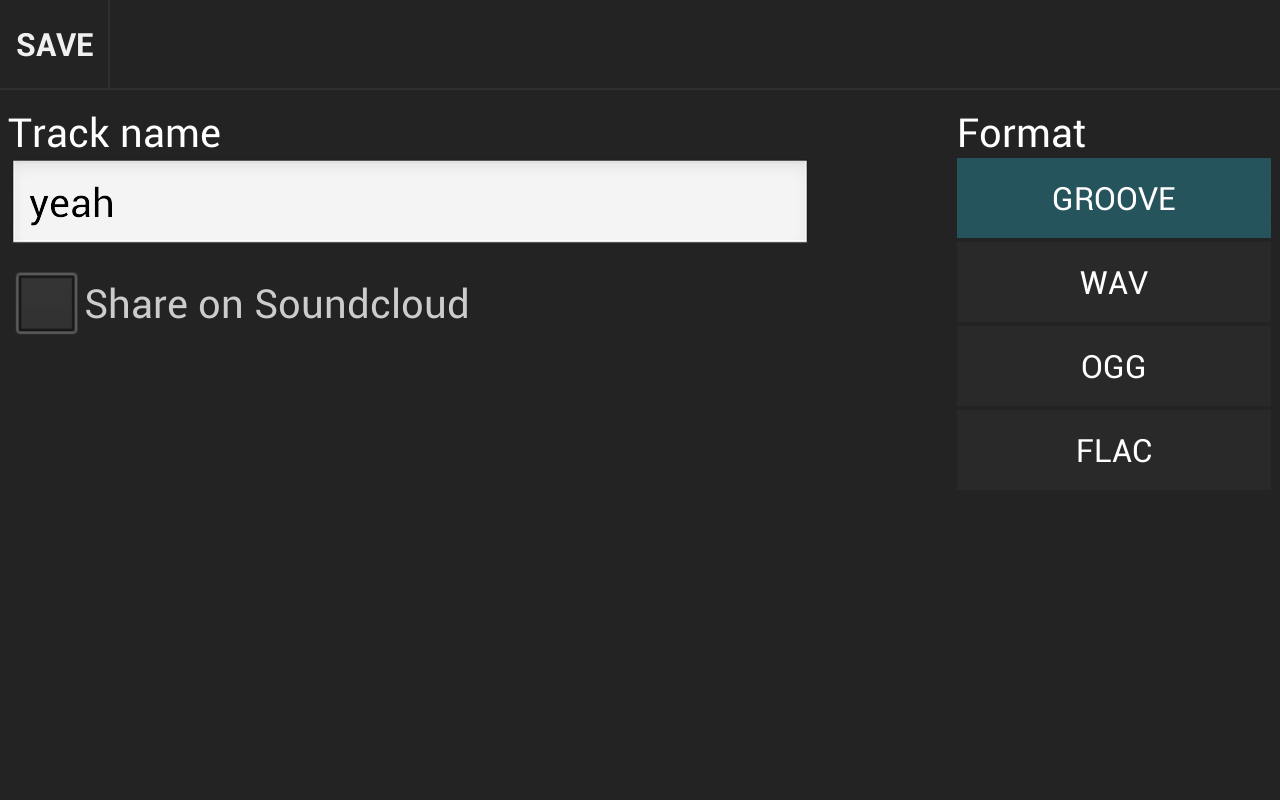Click the Share on Soundcloud text label
The width and height of the screenshot is (1280, 800).
[277, 302]
